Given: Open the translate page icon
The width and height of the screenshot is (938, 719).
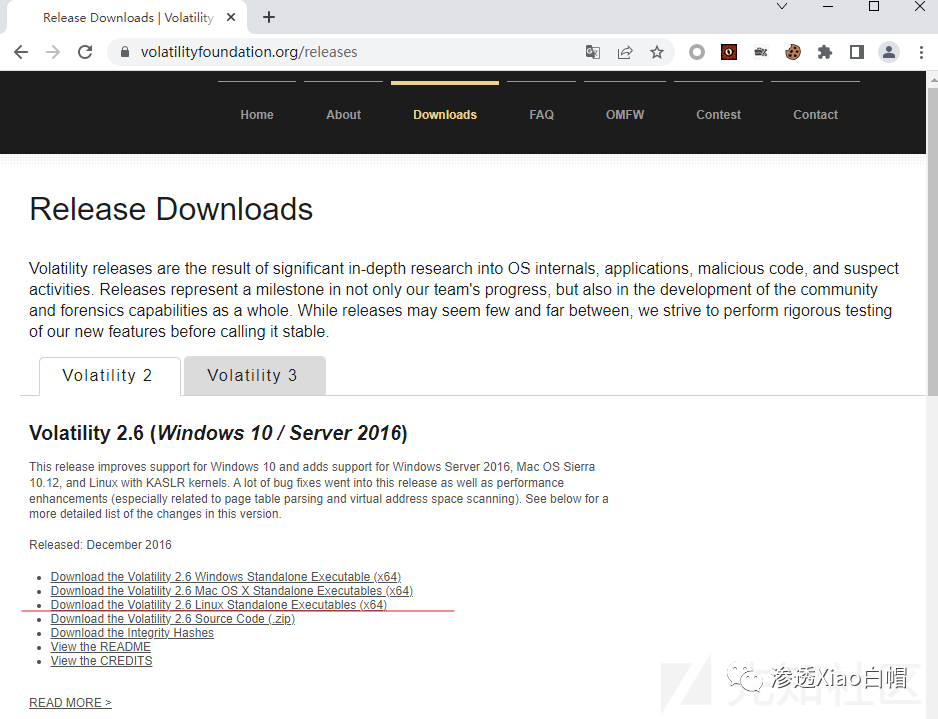Looking at the screenshot, I should tap(593, 52).
